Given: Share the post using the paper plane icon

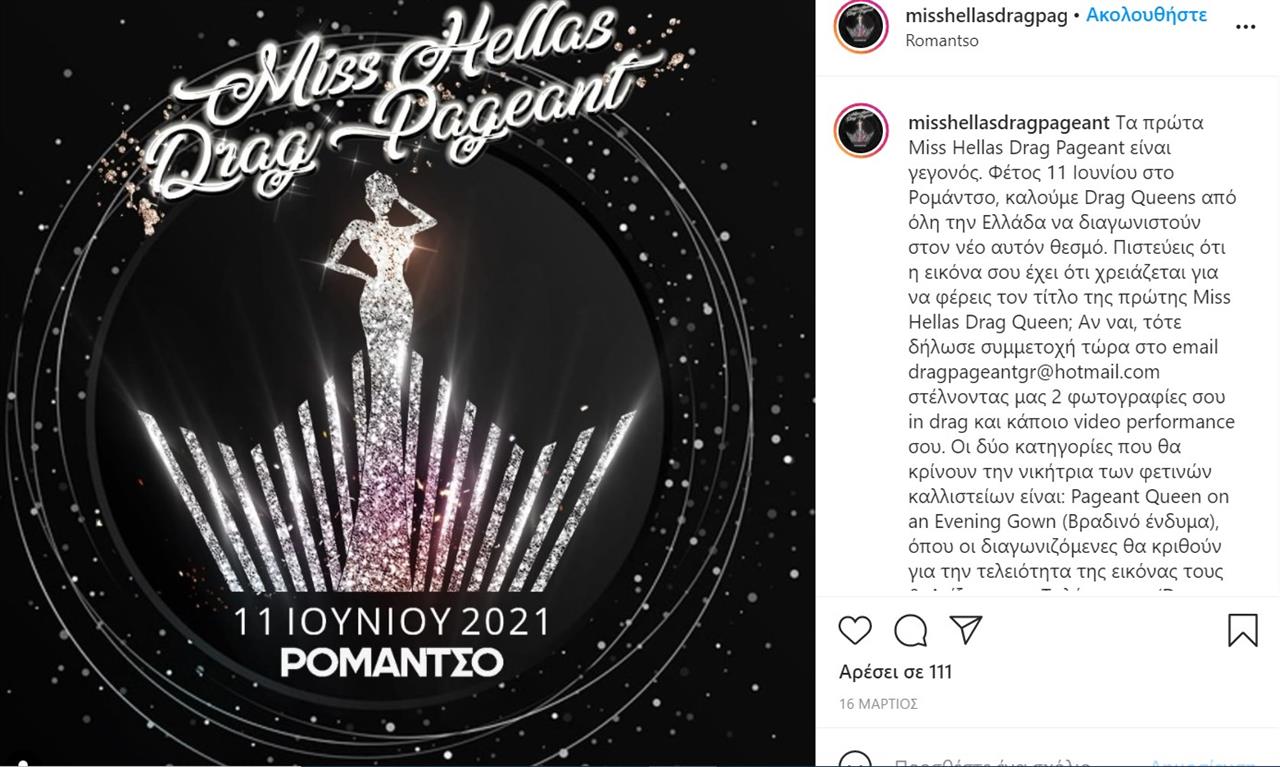Looking at the screenshot, I should click(965, 630).
